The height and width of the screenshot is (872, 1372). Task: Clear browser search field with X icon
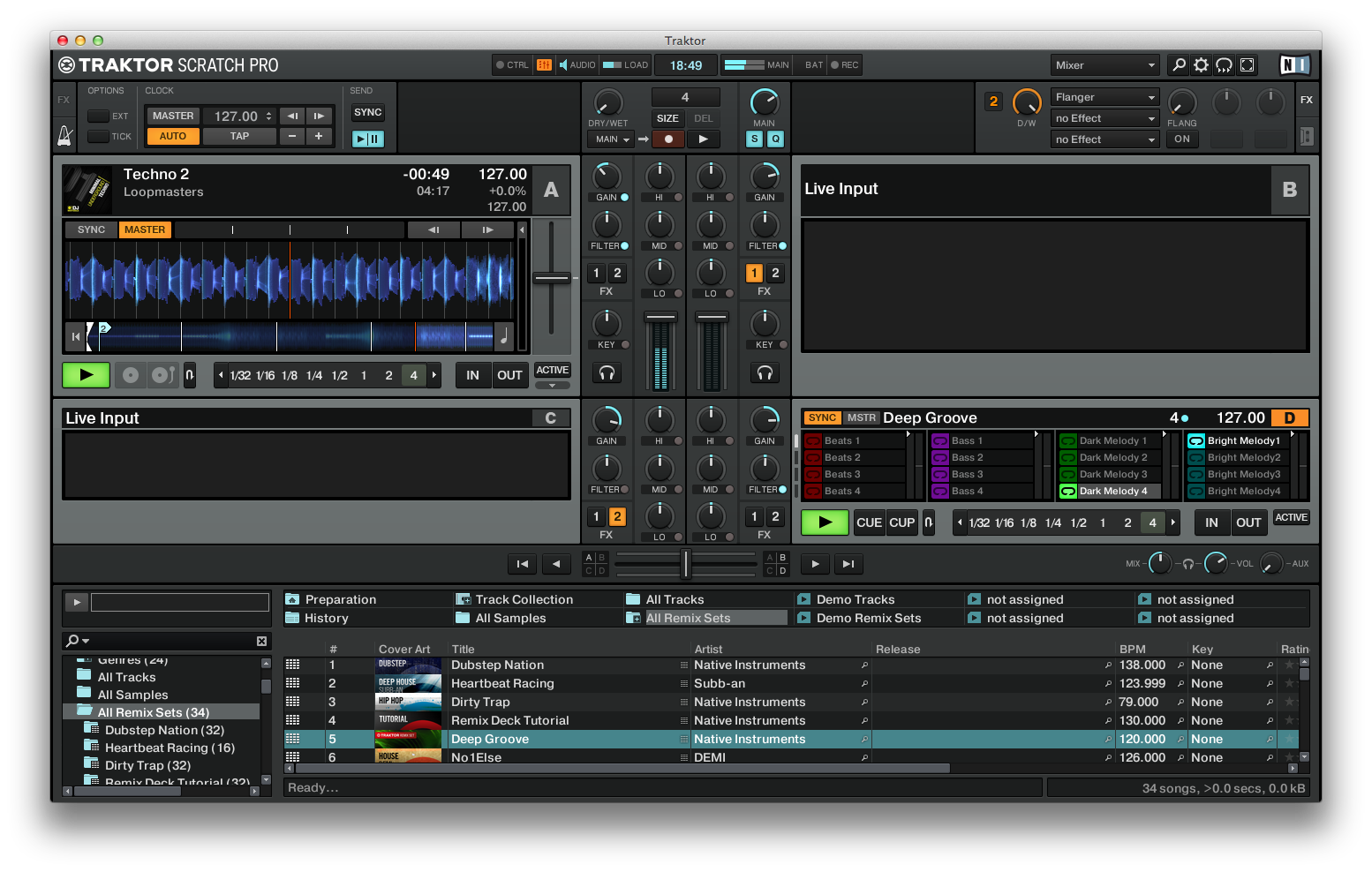click(261, 641)
